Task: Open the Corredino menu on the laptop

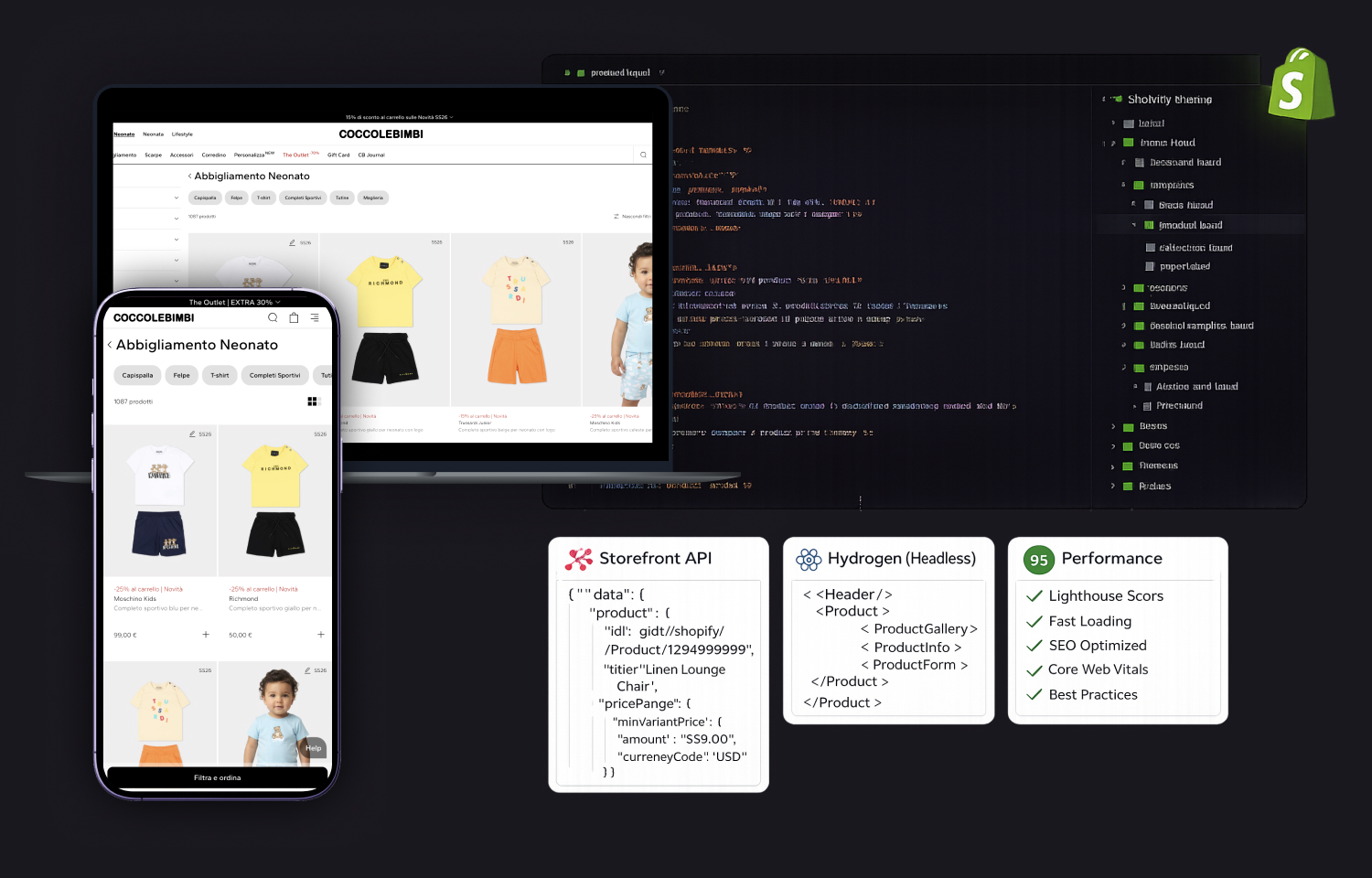Action: (214, 155)
